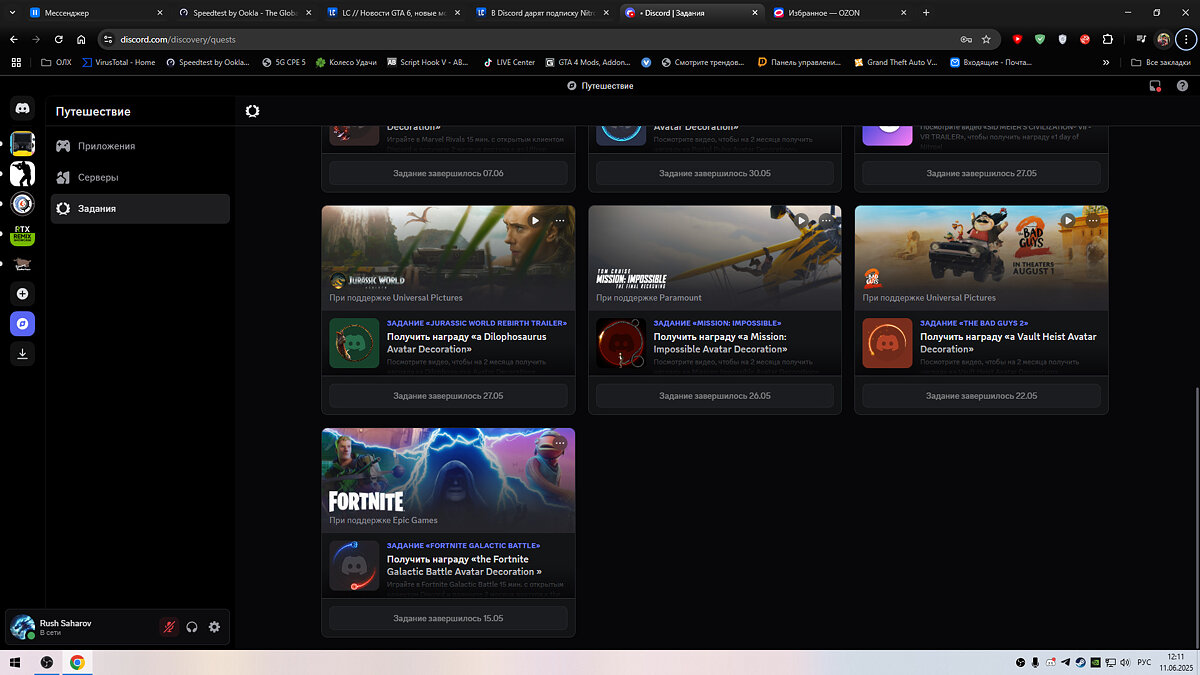Expand the hidden bookmarks overflow chevron
The width and height of the screenshot is (1200, 675).
pyautogui.click(x=1105, y=62)
